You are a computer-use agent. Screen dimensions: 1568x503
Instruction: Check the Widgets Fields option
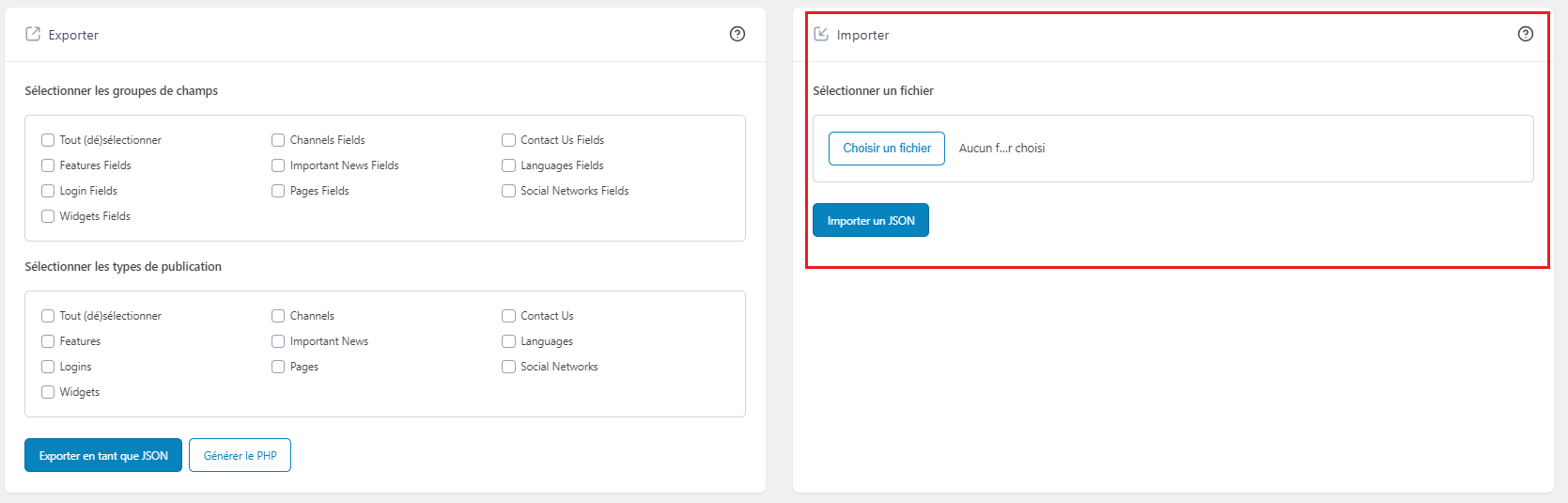point(48,216)
